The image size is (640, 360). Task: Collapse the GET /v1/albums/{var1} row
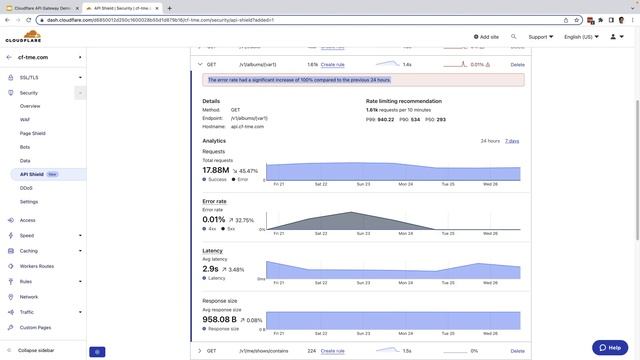click(200, 64)
